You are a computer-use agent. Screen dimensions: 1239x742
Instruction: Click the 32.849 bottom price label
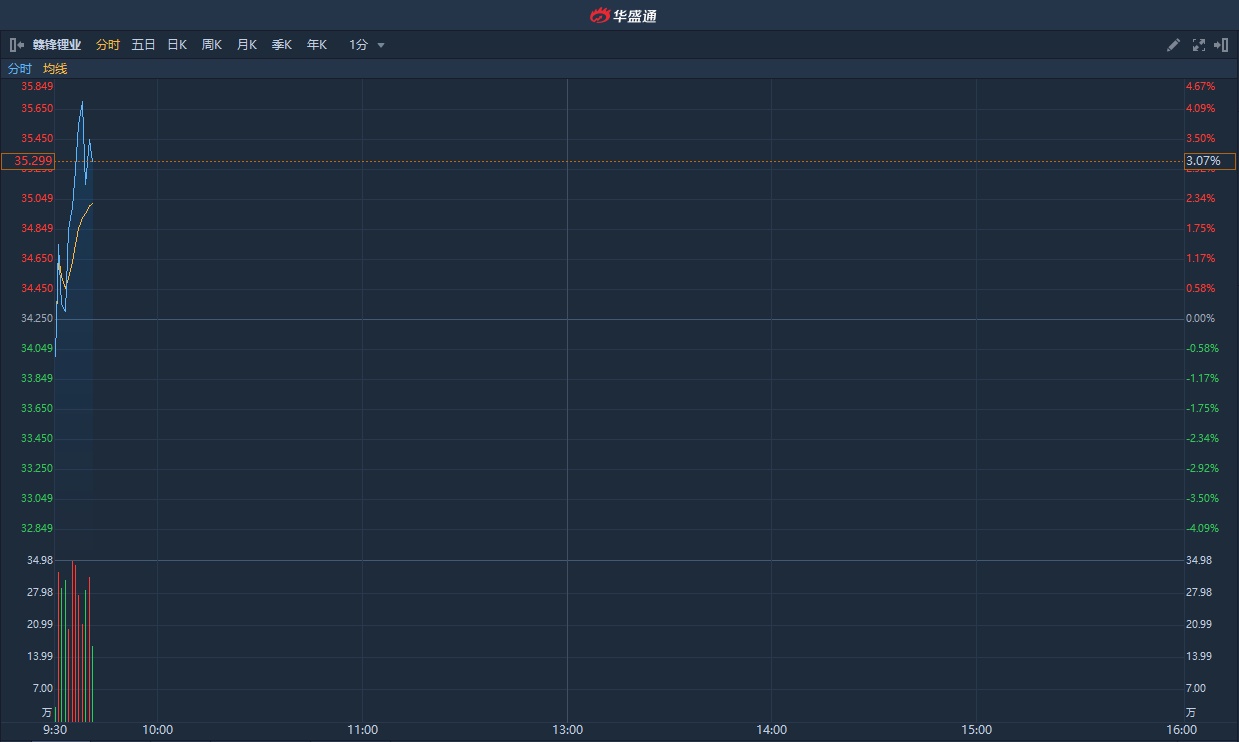(37, 529)
